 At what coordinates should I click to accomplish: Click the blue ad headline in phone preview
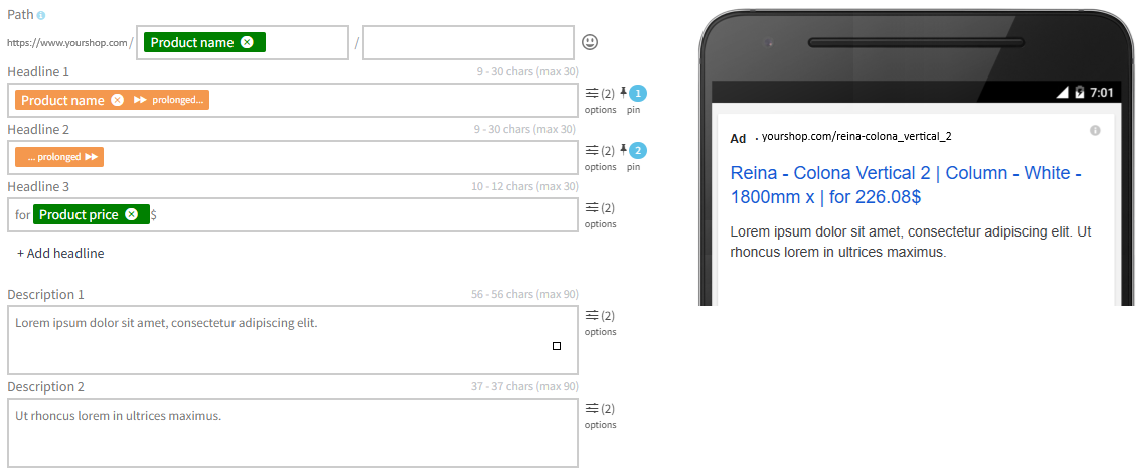pyautogui.click(x=906, y=184)
